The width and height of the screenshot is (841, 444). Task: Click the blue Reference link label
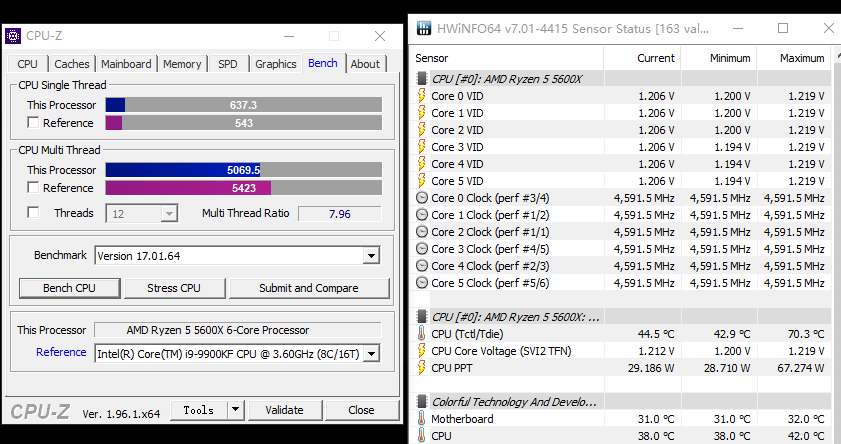[61, 352]
